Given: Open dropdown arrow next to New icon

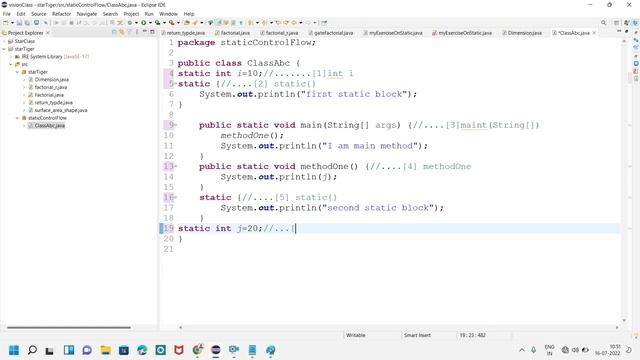Looking at the screenshot, I should point(12,23).
